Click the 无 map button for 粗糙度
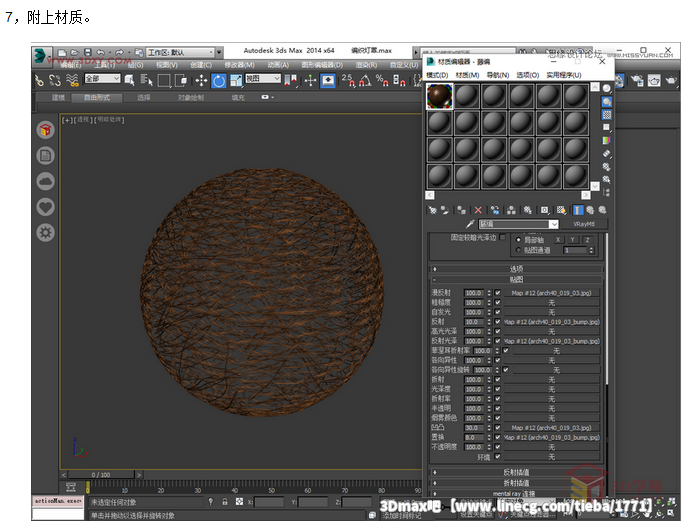692x525 pixels. point(551,303)
